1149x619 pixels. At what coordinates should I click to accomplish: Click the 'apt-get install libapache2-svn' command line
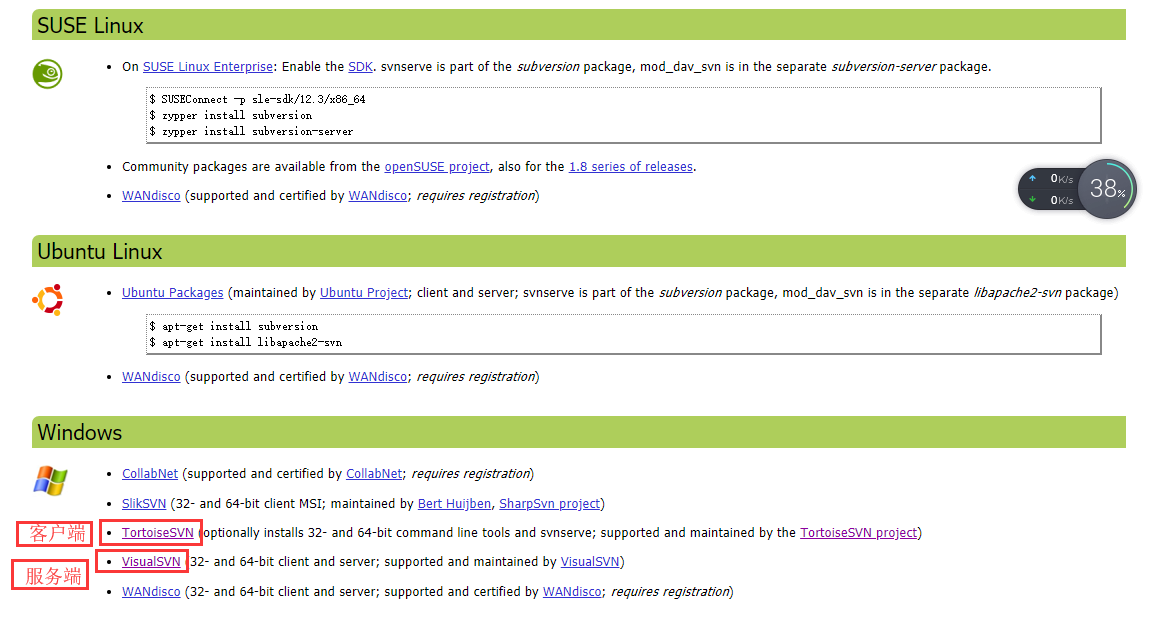pyautogui.click(x=245, y=343)
